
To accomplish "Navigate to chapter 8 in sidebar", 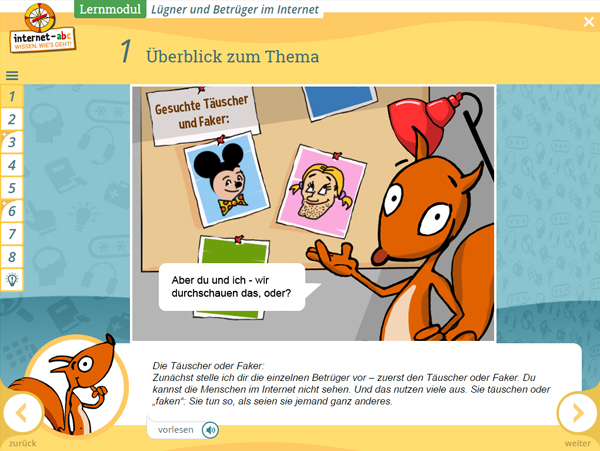I will 12,257.
